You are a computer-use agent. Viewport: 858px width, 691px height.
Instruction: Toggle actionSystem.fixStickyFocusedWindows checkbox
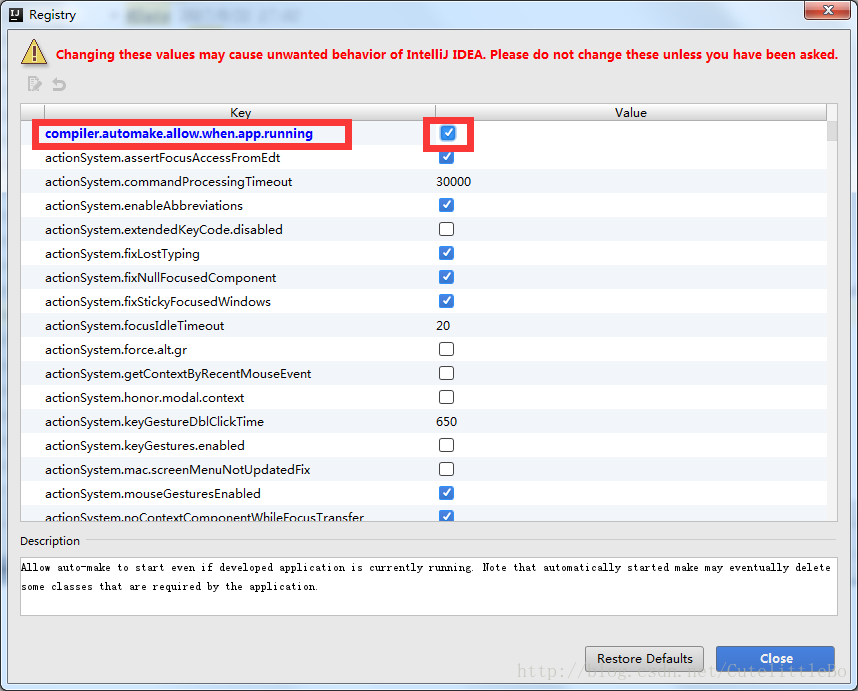pyautogui.click(x=447, y=301)
